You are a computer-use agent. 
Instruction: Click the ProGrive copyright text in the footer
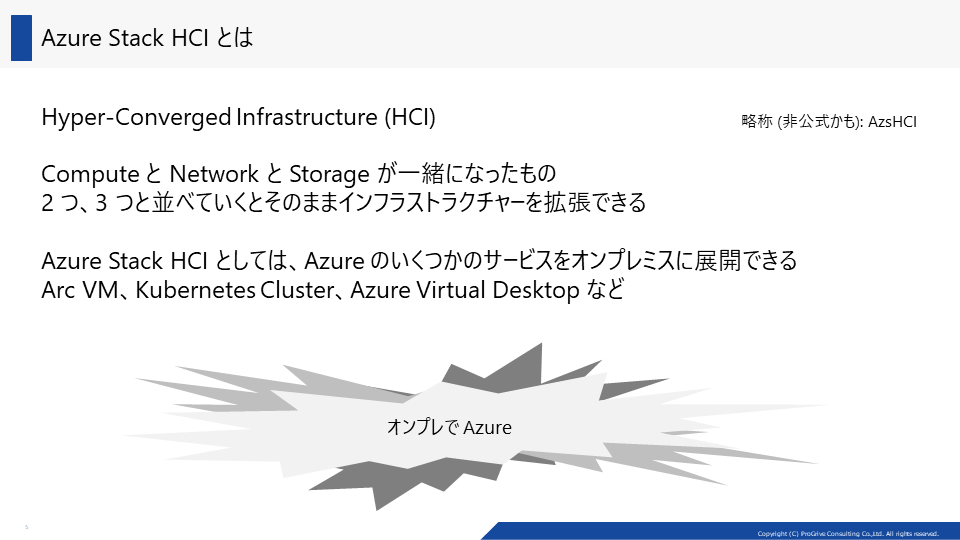(x=848, y=534)
